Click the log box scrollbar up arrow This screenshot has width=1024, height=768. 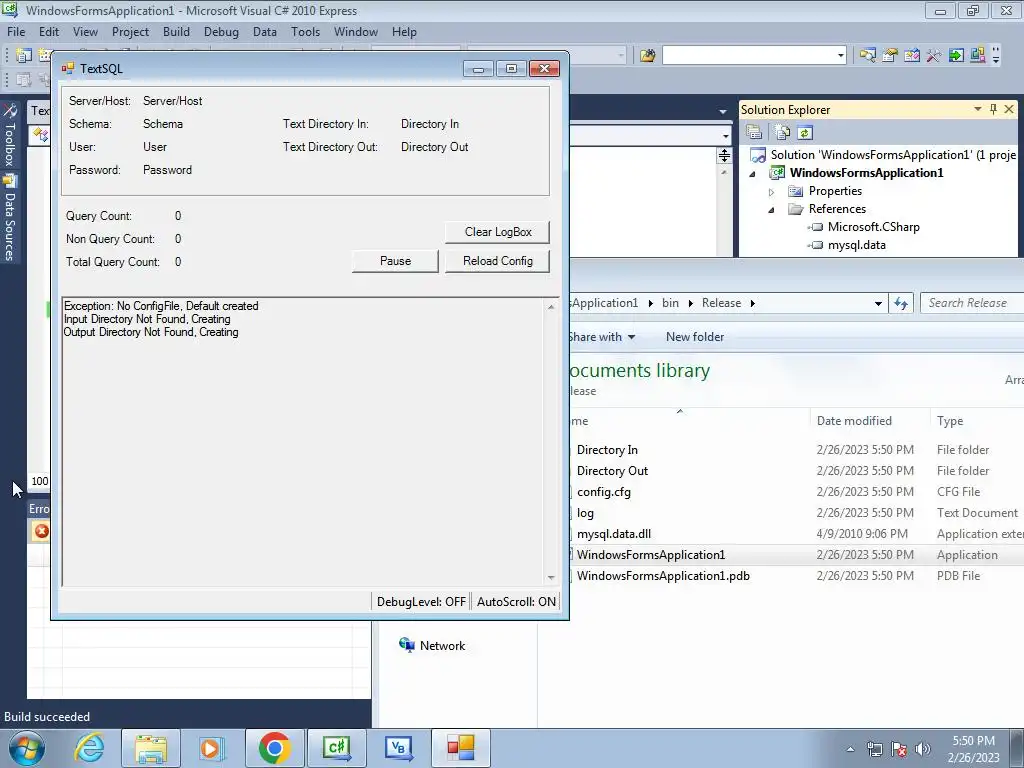551,306
